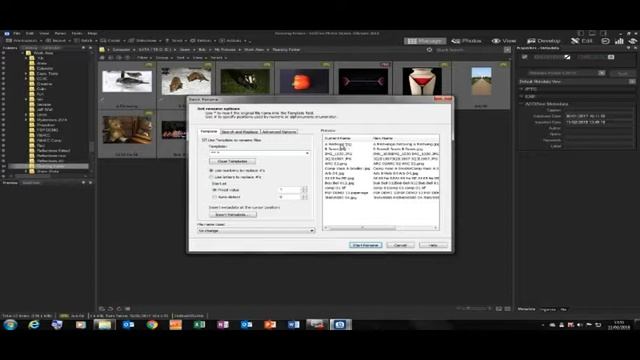Collapse the ACDSee Metadata section
The width and height of the screenshot is (640, 360).
[x=522, y=104]
